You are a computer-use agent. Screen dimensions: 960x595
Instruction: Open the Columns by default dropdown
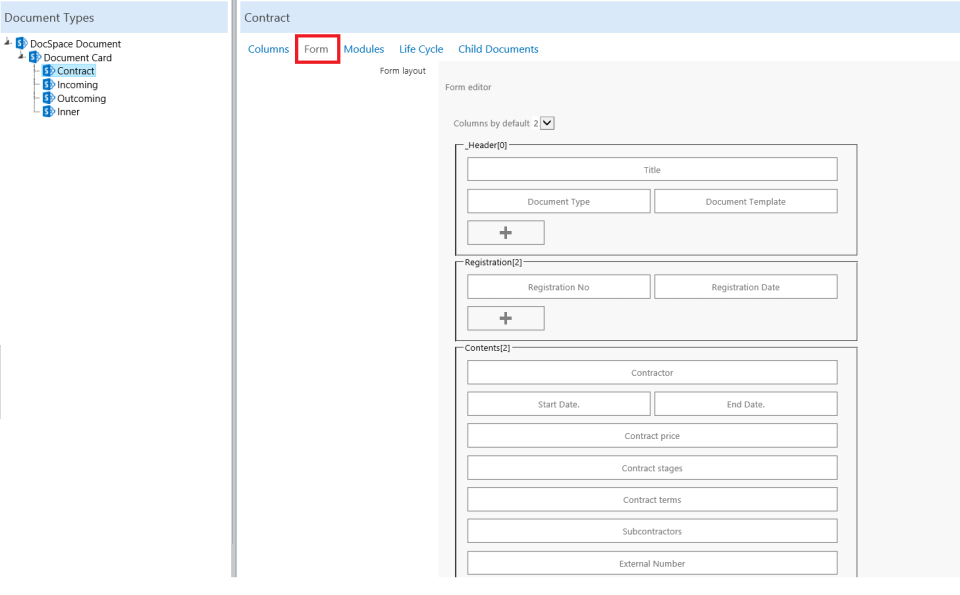547,123
